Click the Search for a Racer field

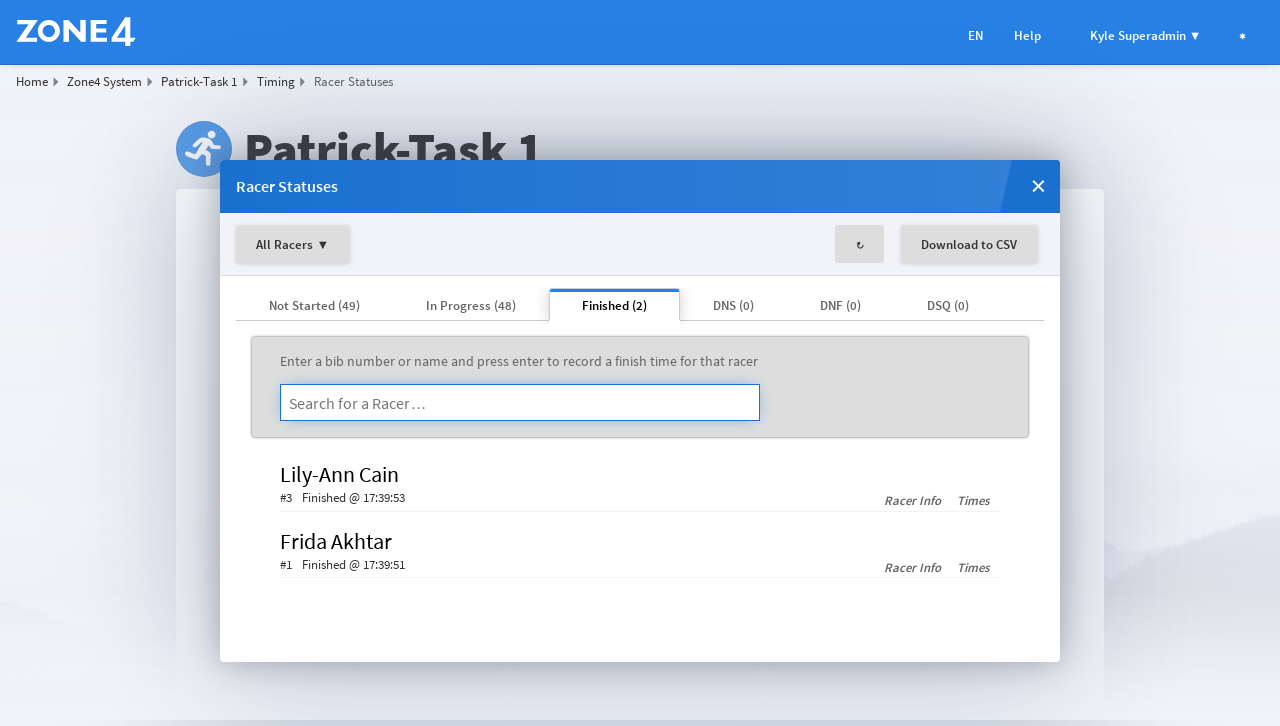coord(519,403)
